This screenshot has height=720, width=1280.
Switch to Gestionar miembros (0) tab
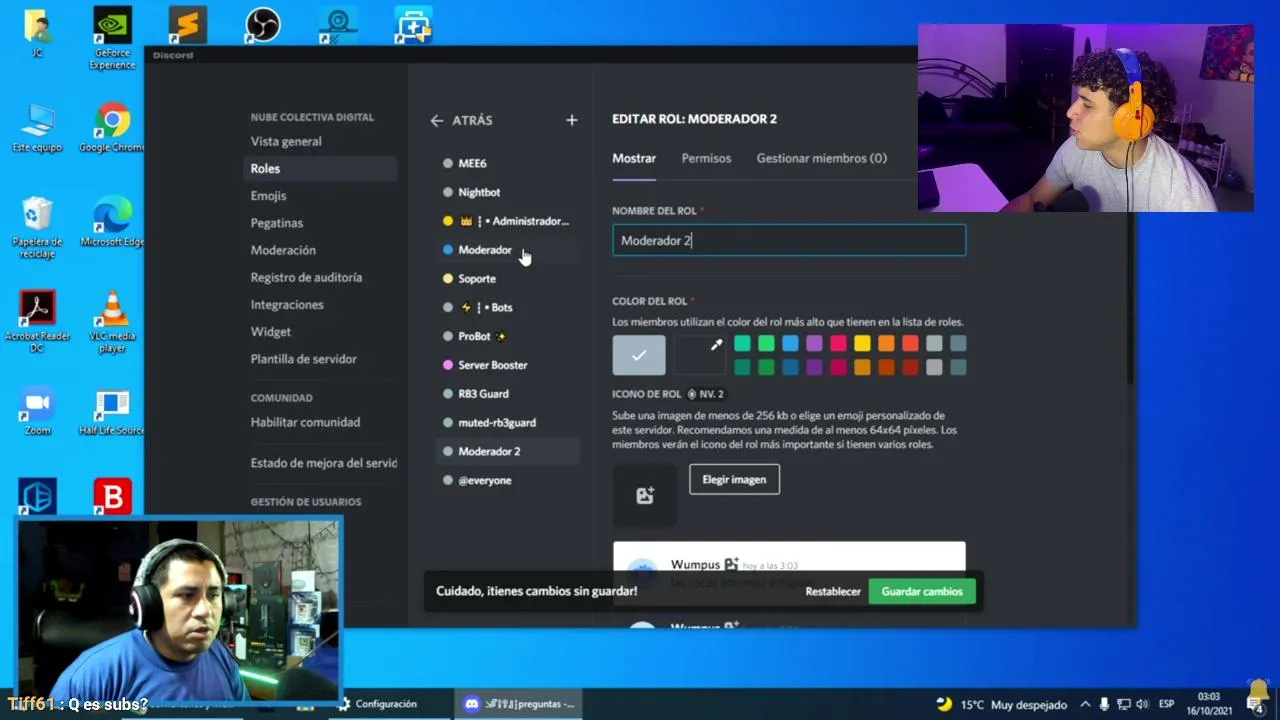[x=821, y=158]
